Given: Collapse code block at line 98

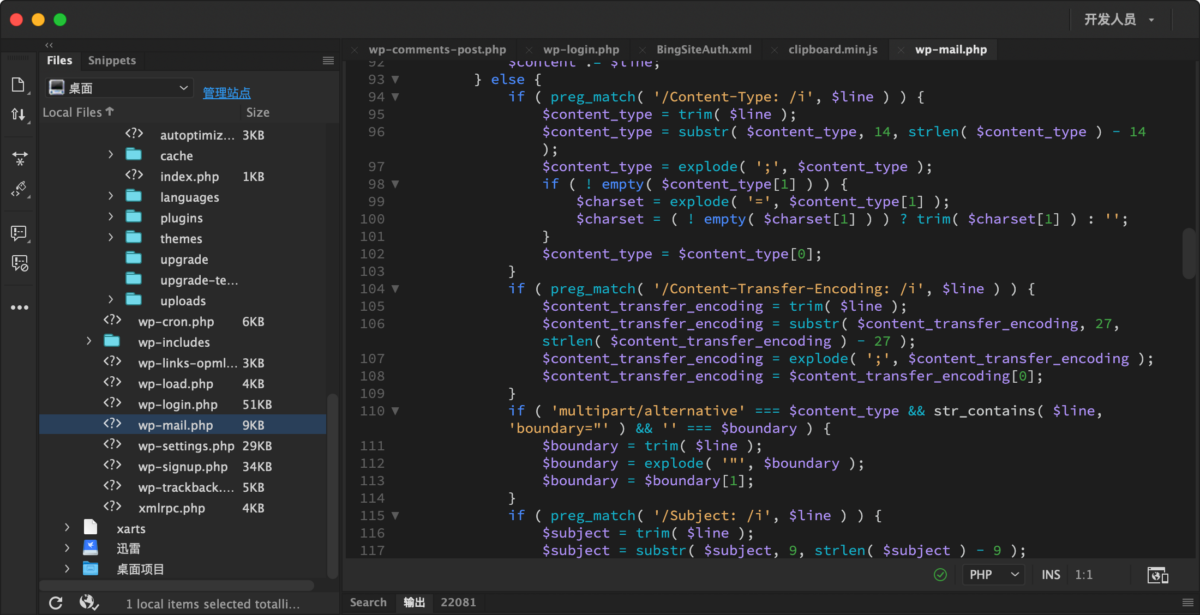Looking at the screenshot, I should point(395,184).
